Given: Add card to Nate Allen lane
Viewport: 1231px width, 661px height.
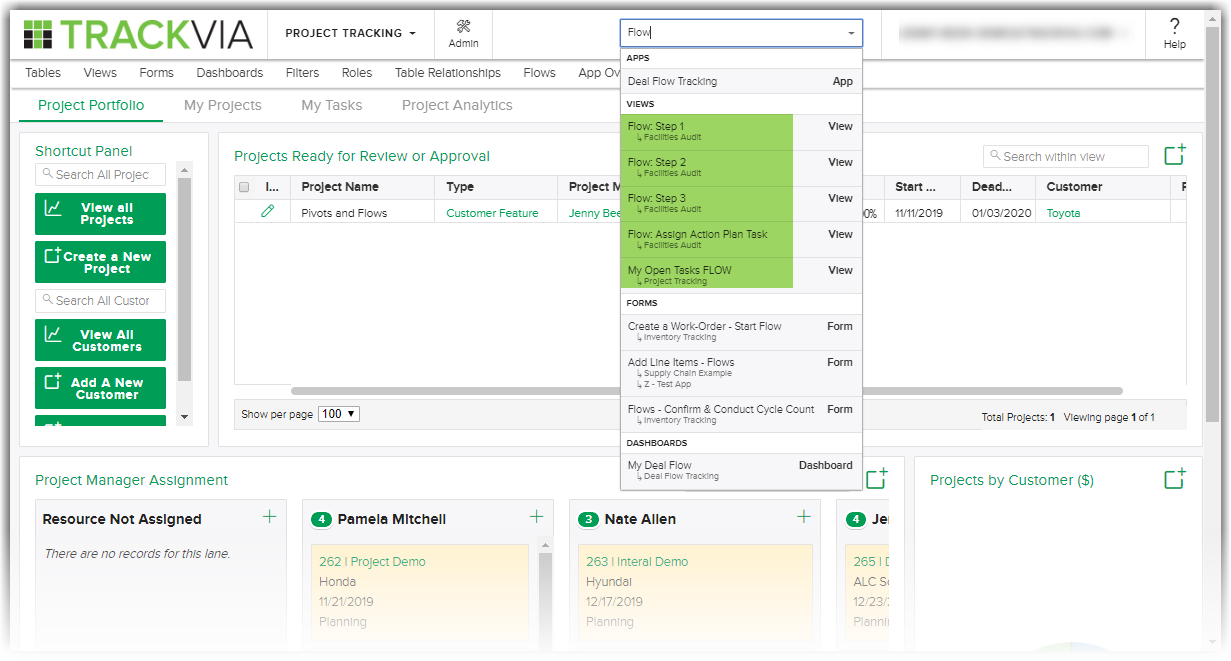Looking at the screenshot, I should tap(804, 517).
